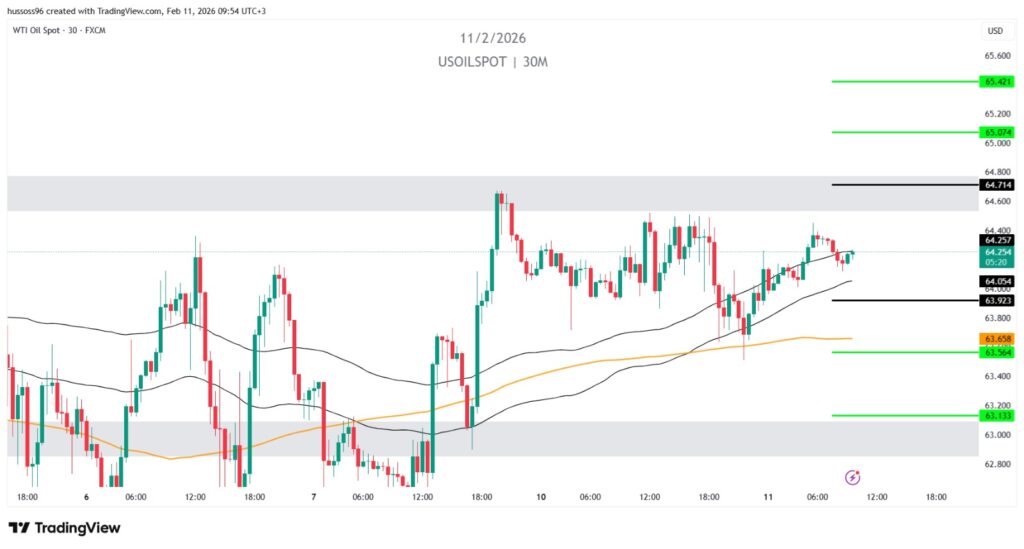Click the 63.133 green price label
The image size is (1024, 549).
998,415
